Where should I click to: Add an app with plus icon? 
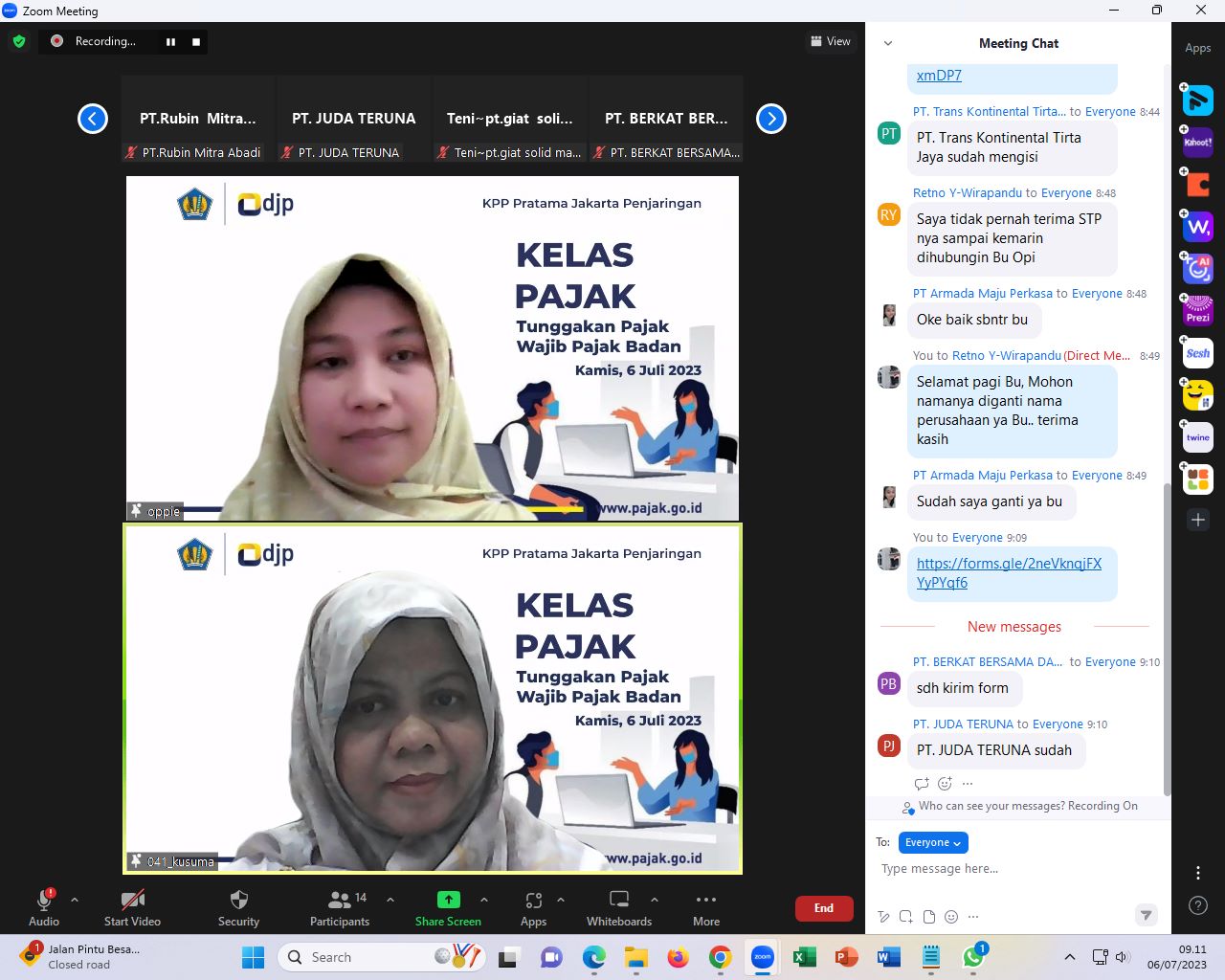pyautogui.click(x=1198, y=520)
